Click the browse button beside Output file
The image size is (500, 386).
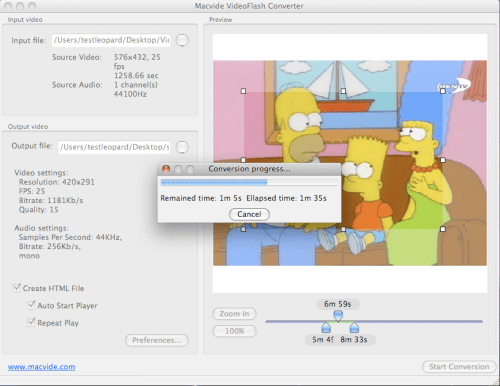[x=182, y=147]
